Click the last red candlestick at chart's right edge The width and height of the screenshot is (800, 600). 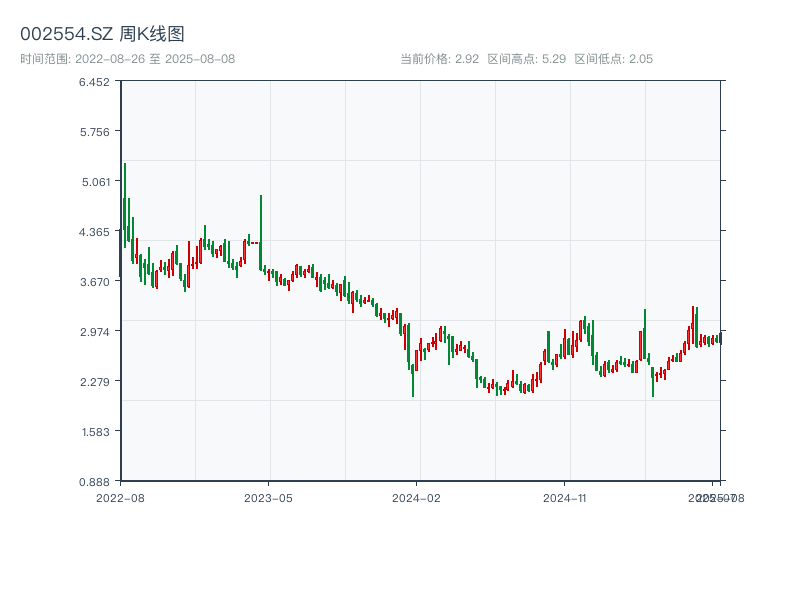pos(720,338)
